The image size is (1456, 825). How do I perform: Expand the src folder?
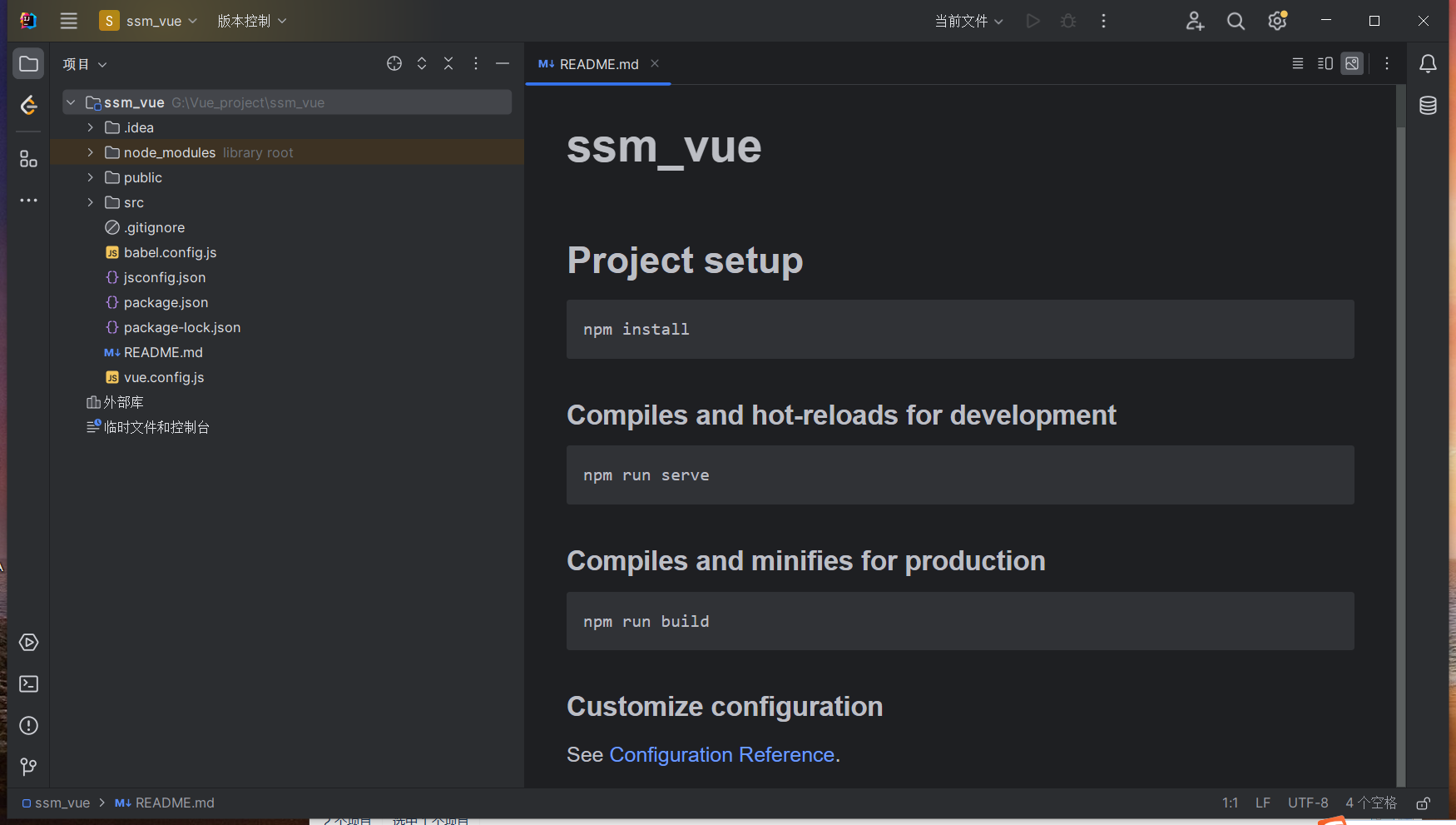coord(91,202)
